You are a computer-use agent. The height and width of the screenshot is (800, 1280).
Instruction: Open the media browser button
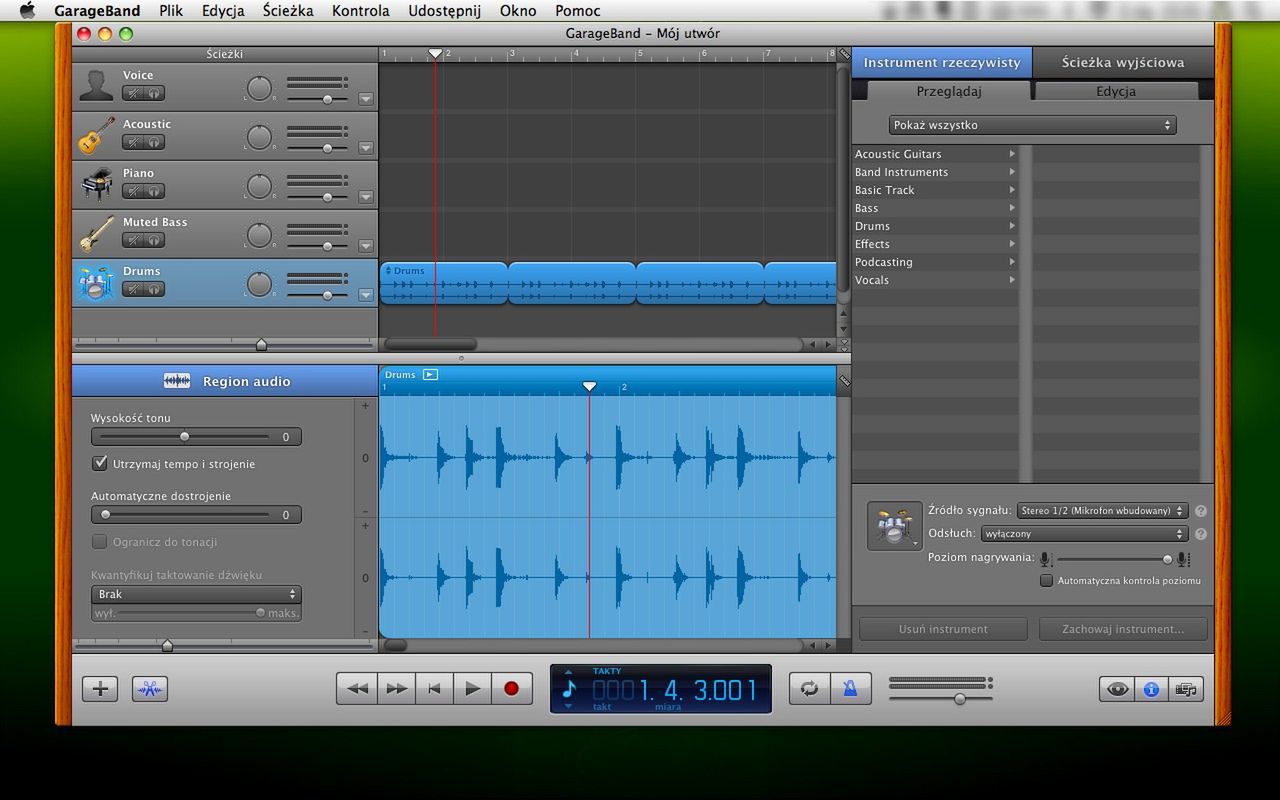(x=1186, y=689)
